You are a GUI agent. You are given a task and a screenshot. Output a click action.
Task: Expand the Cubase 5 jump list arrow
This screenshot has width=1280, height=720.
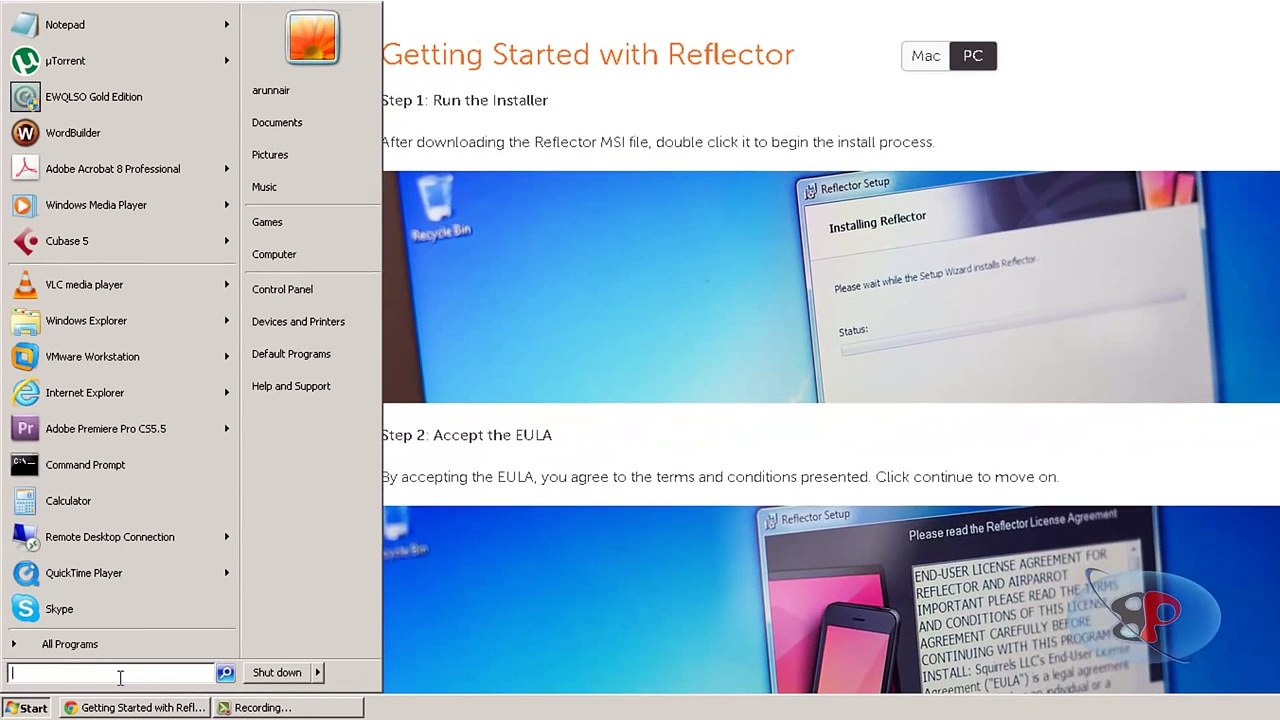pos(226,241)
